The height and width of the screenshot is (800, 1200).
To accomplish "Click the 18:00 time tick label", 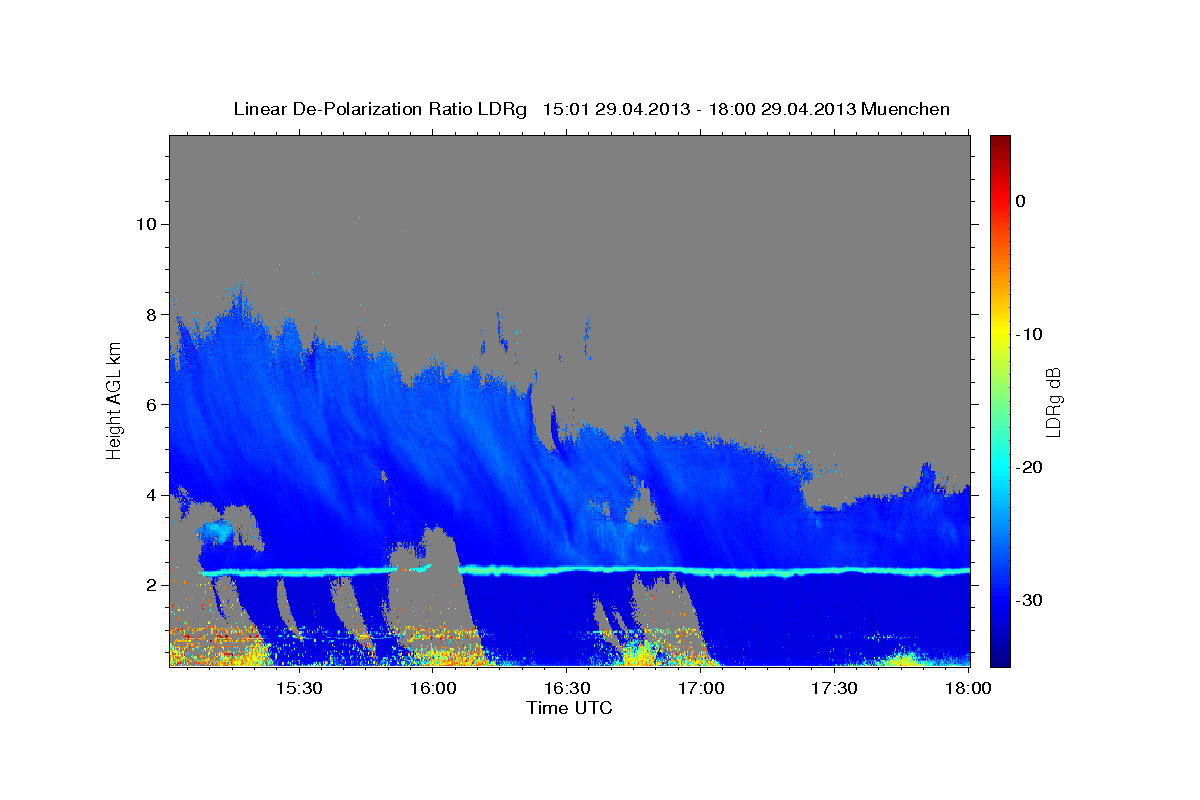I will [969, 689].
